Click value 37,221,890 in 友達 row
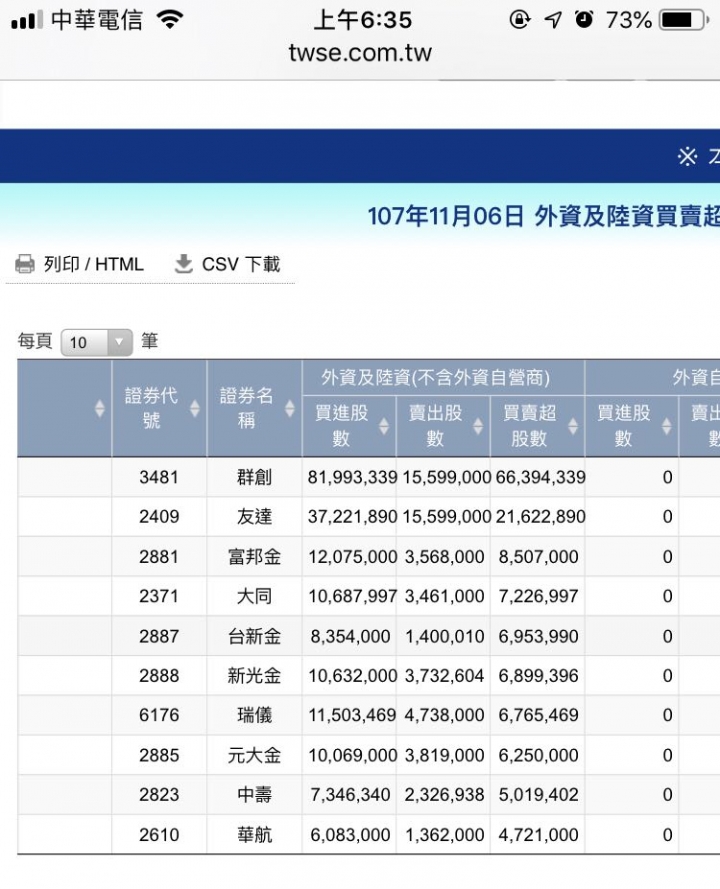Image resolution: width=720 pixels, height=889 pixels. (x=352, y=517)
